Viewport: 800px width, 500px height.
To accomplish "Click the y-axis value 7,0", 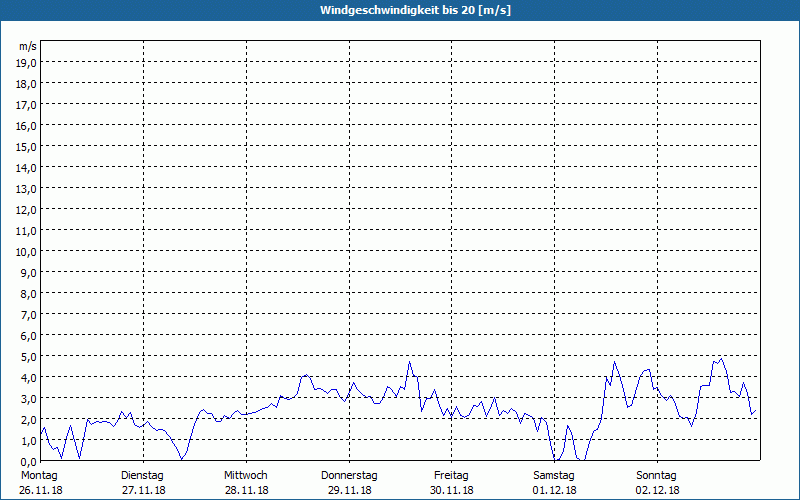I will pyautogui.click(x=28, y=315).
